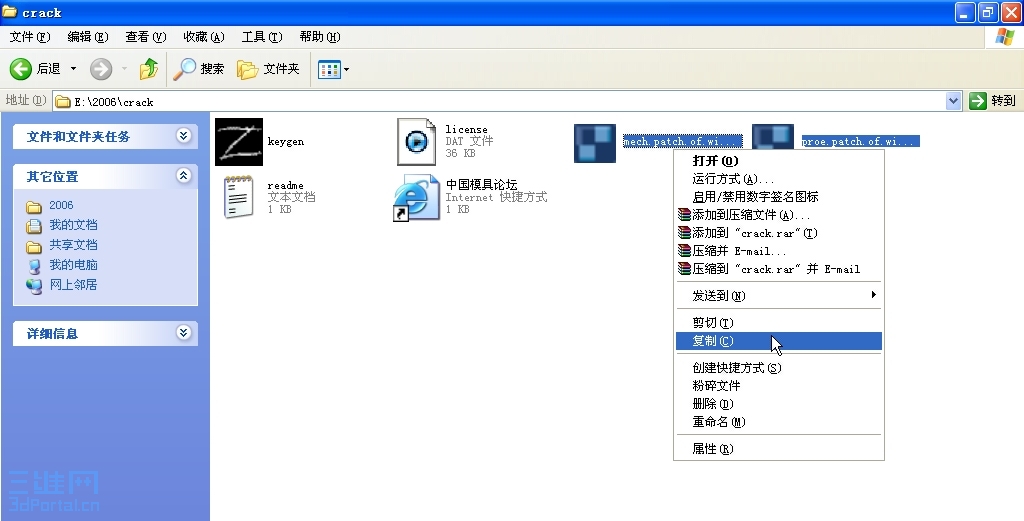Viewport: 1024px width, 521px height.
Task: Click the Back arrow icon
Action: (x=21, y=69)
